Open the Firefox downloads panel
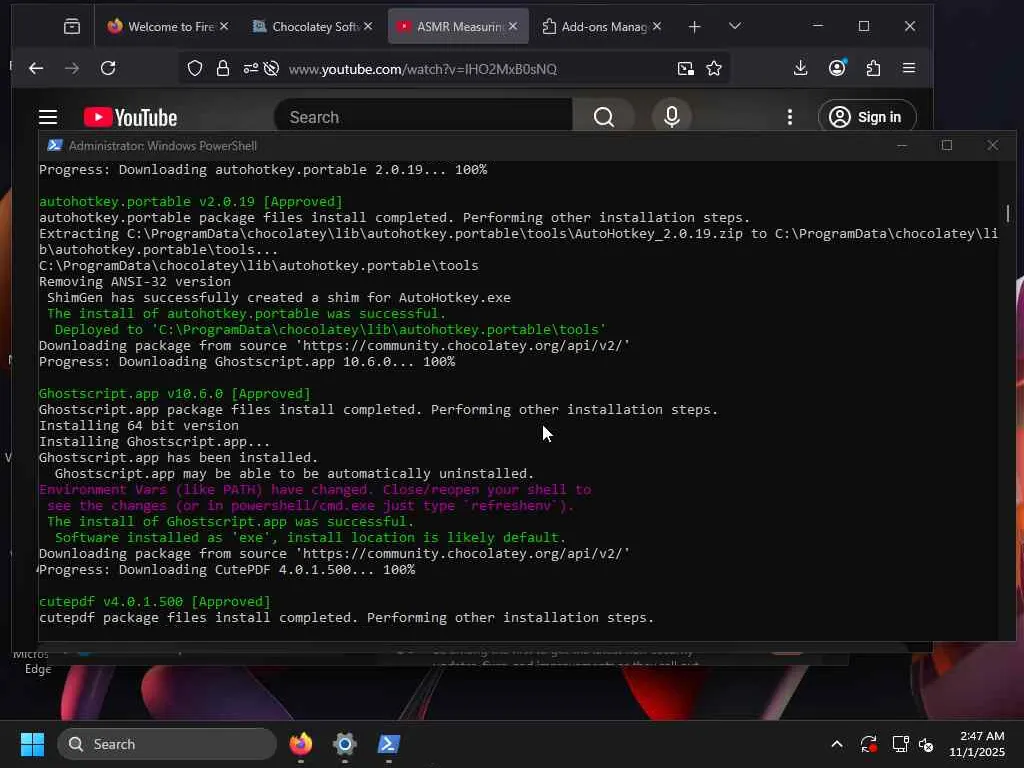 [801, 68]
